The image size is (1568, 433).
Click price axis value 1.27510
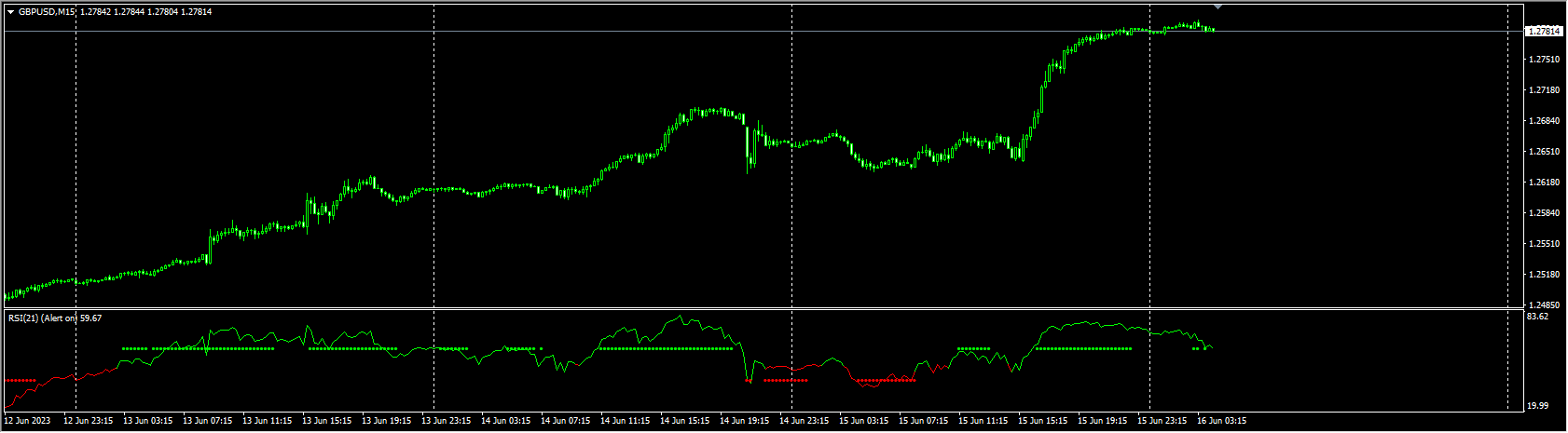point(1544,60)
